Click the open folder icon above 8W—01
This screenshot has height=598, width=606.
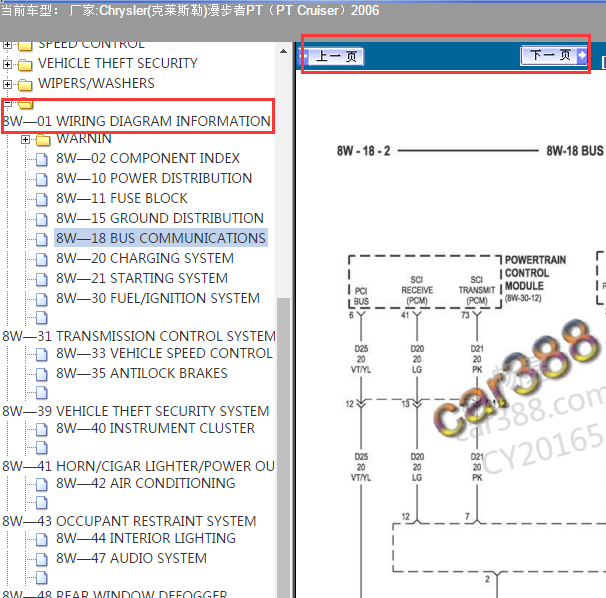(26, 104)
